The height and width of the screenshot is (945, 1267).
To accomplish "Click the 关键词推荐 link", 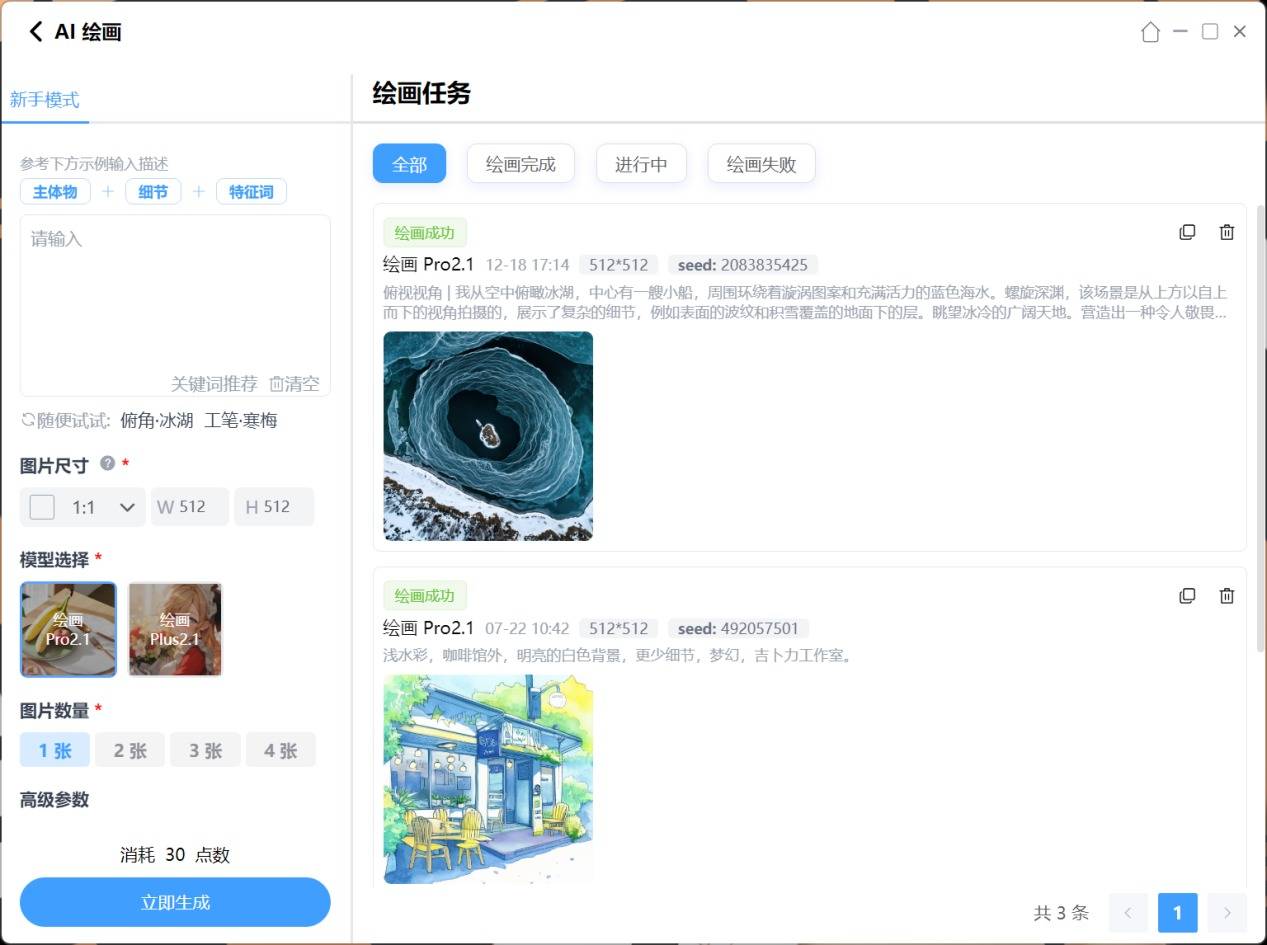I will click(214, 383).
